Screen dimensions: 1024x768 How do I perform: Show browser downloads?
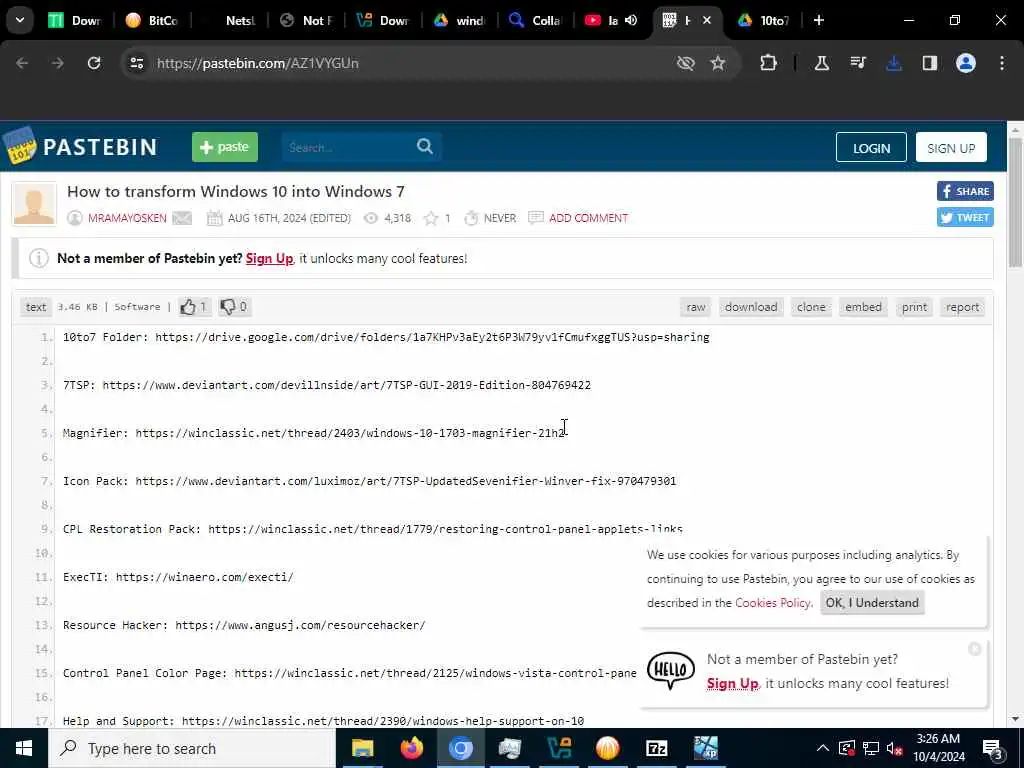click(x=894, y=63)
